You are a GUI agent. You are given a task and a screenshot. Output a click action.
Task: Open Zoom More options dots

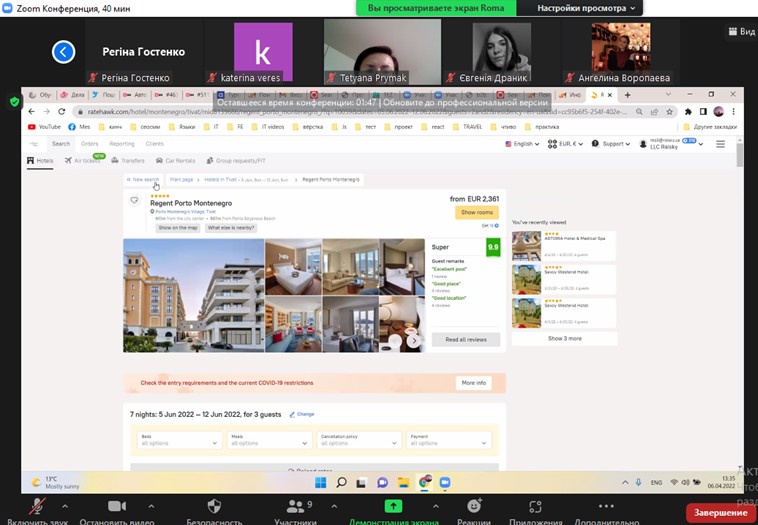(606, 506)
